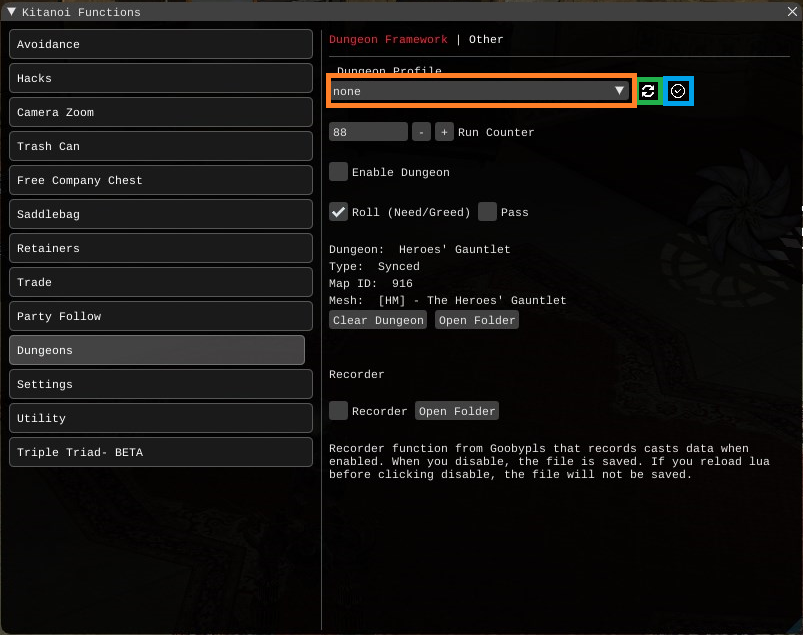Click the Run Counter input field
Image resolution: width=803 pixels, height=635 pixels.
(368, 132)
